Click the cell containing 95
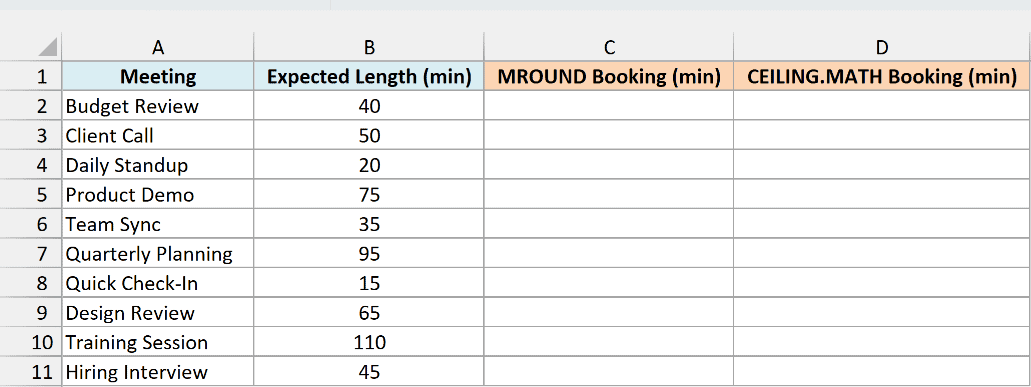This screenshot has width=1031, height=387. (369, 254)
